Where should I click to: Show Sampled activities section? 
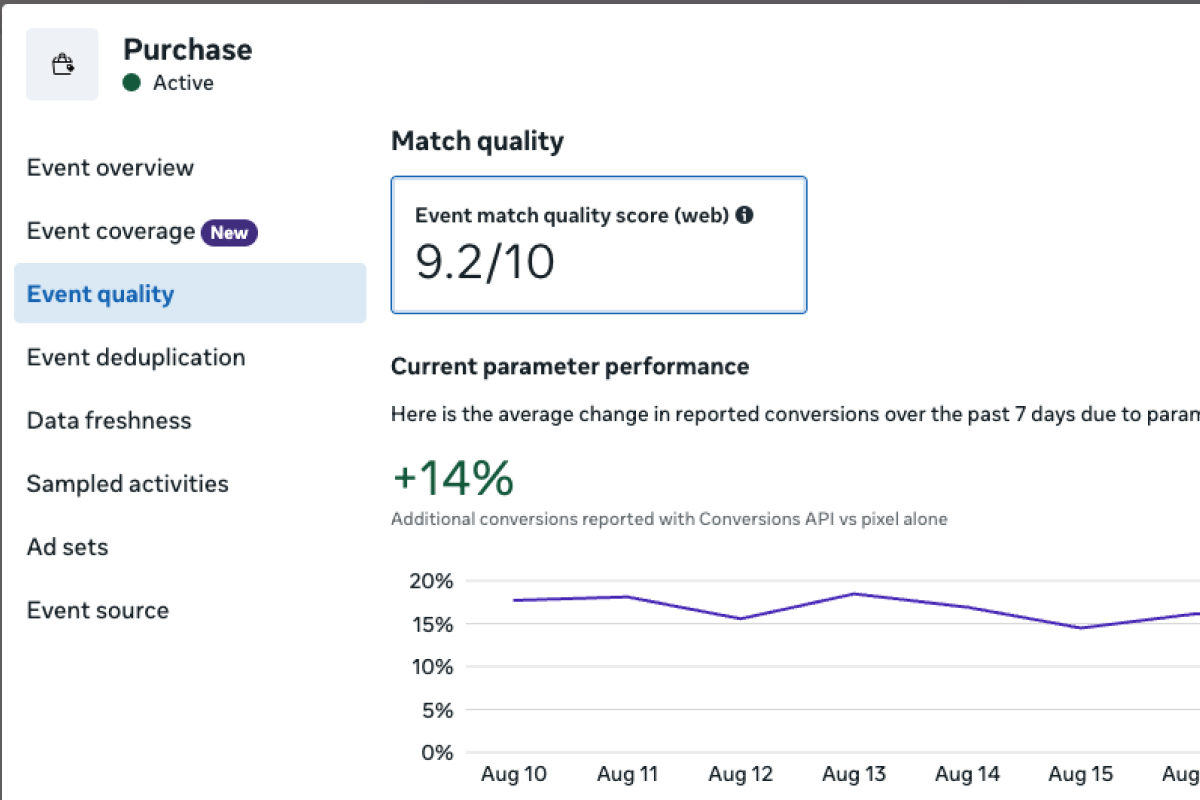pyautogui.click(x=127, y=484)
